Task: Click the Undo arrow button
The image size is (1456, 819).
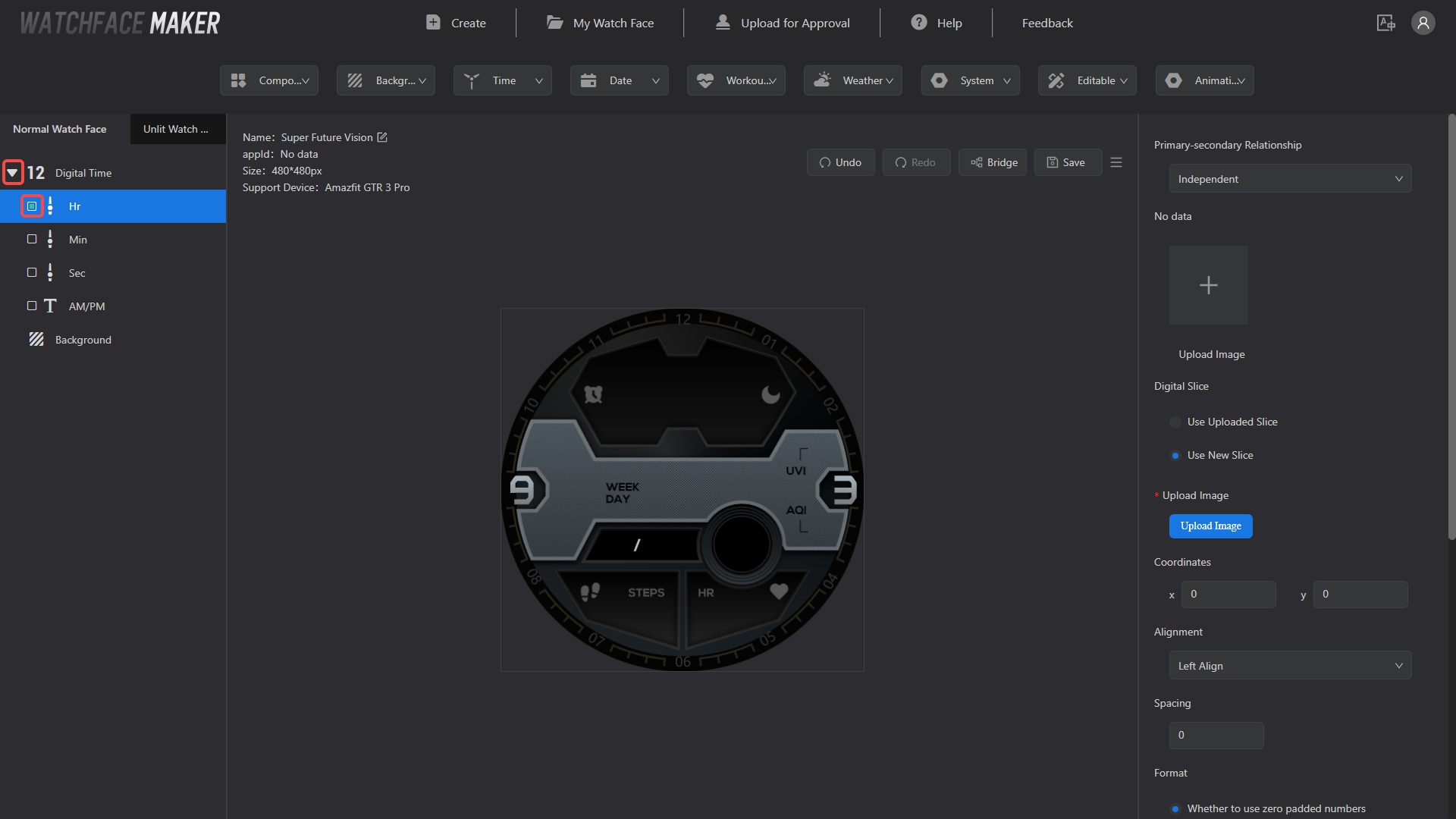Action: (x=840, y=162)
